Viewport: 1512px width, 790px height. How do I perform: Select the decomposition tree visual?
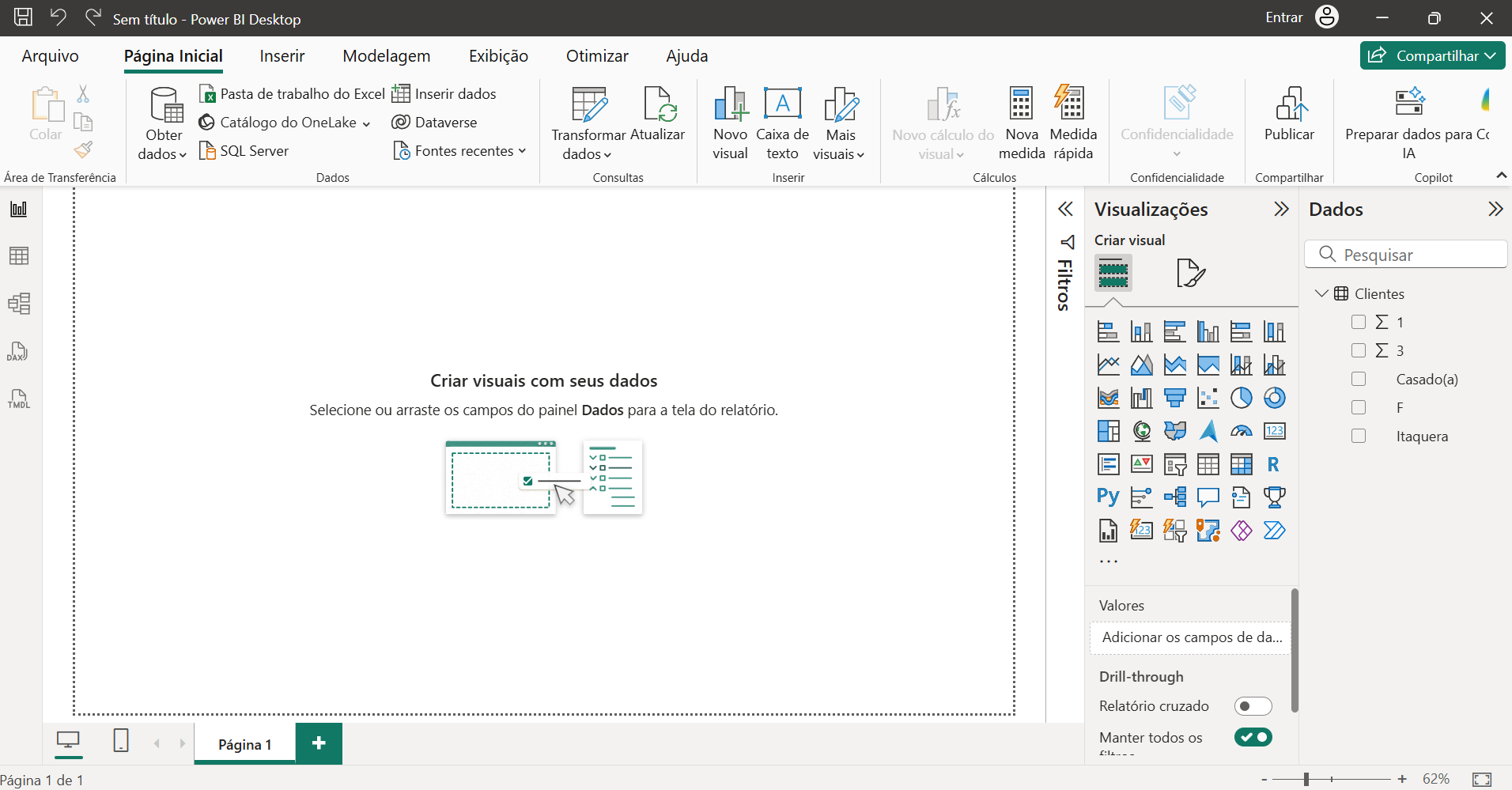(x=1175, y=497)
